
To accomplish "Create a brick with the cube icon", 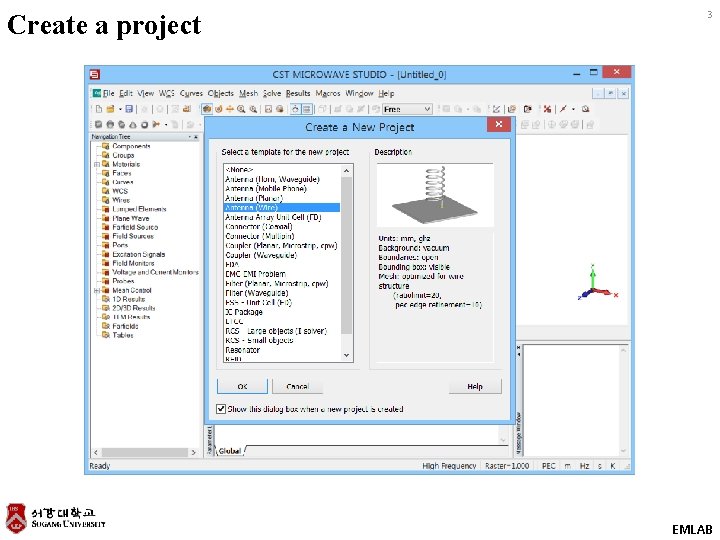I will (98, 124).
